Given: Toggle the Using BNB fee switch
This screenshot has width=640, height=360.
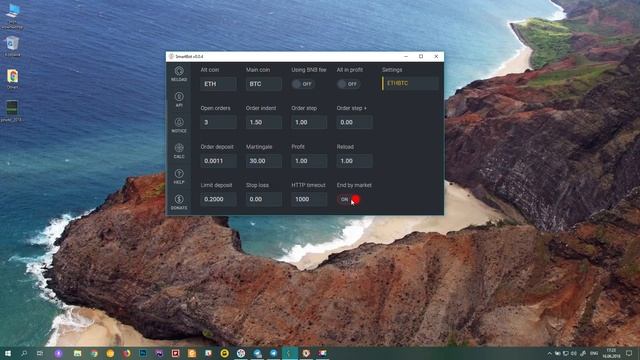Looking at the screenshot, I should [x=303, y=84].
